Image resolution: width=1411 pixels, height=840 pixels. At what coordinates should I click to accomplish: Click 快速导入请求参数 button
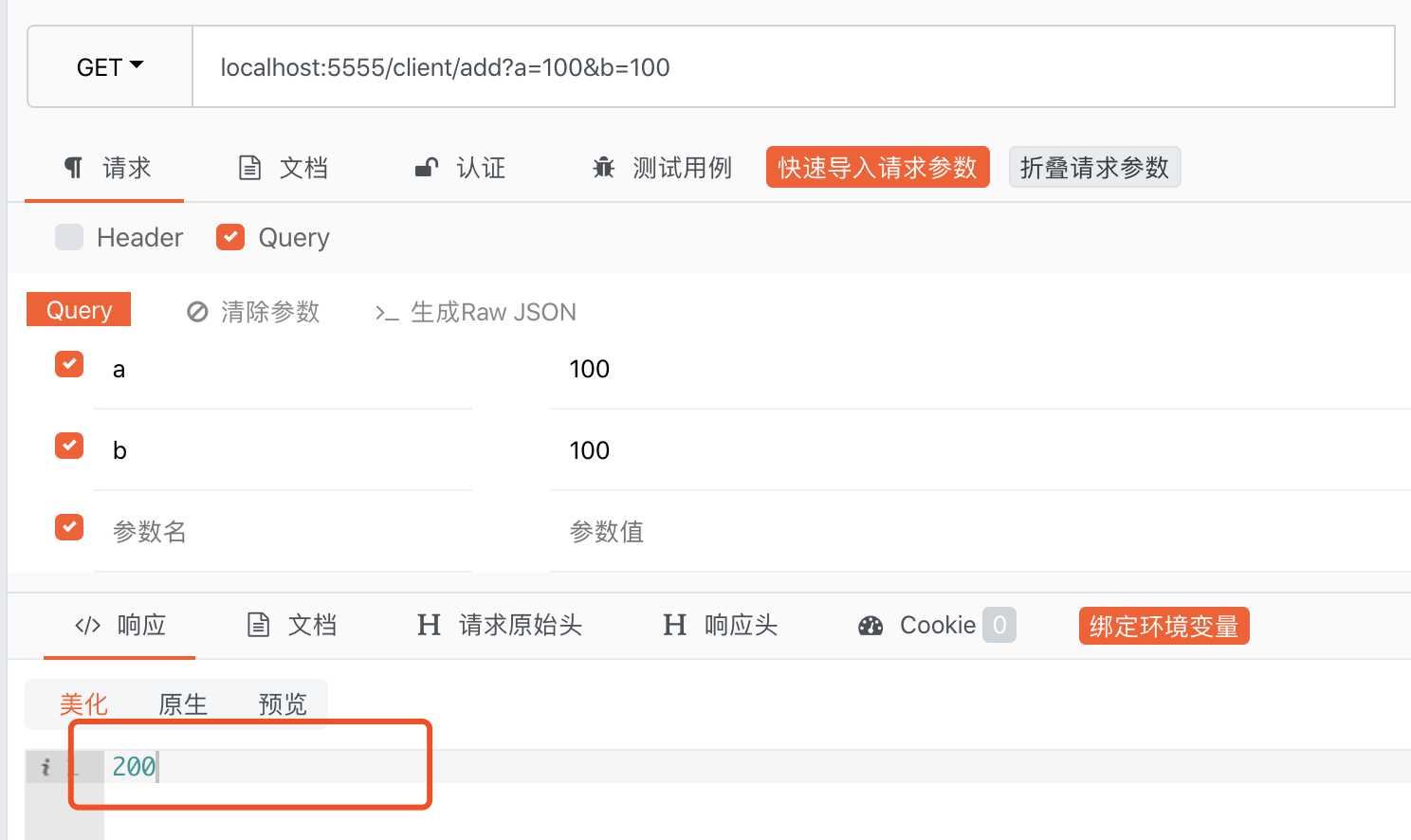tap(878, 168)
